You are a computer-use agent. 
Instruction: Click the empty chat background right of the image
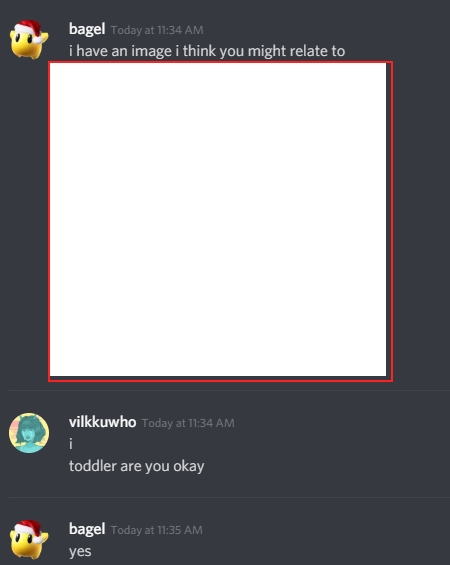click(x=422, y=221)
